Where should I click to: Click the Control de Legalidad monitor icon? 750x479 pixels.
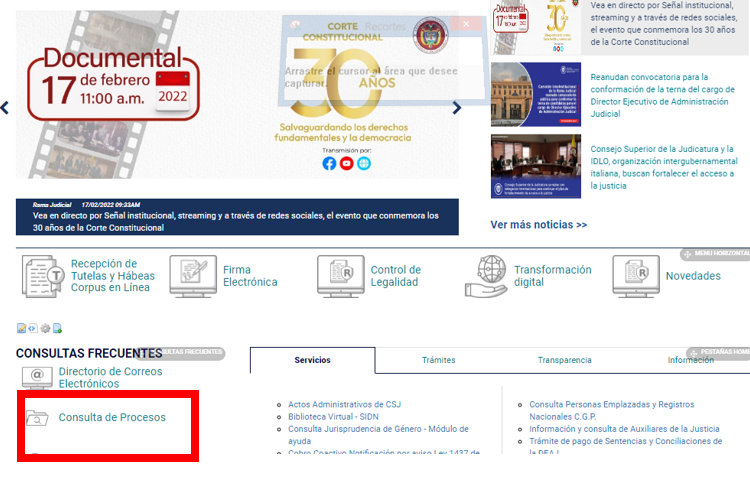(x=341, y=276)
